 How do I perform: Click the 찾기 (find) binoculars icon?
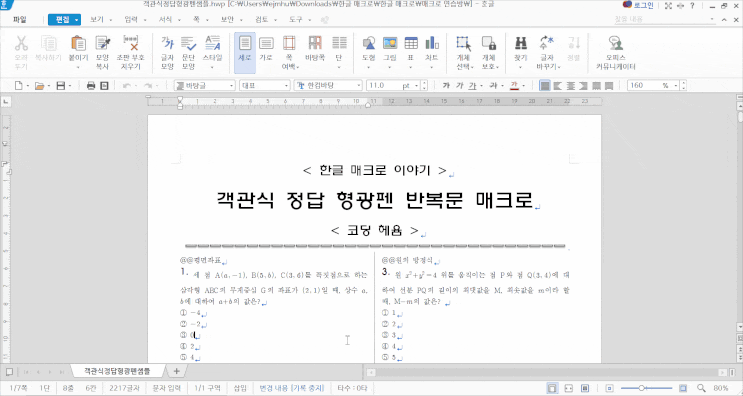click(521, 44)
